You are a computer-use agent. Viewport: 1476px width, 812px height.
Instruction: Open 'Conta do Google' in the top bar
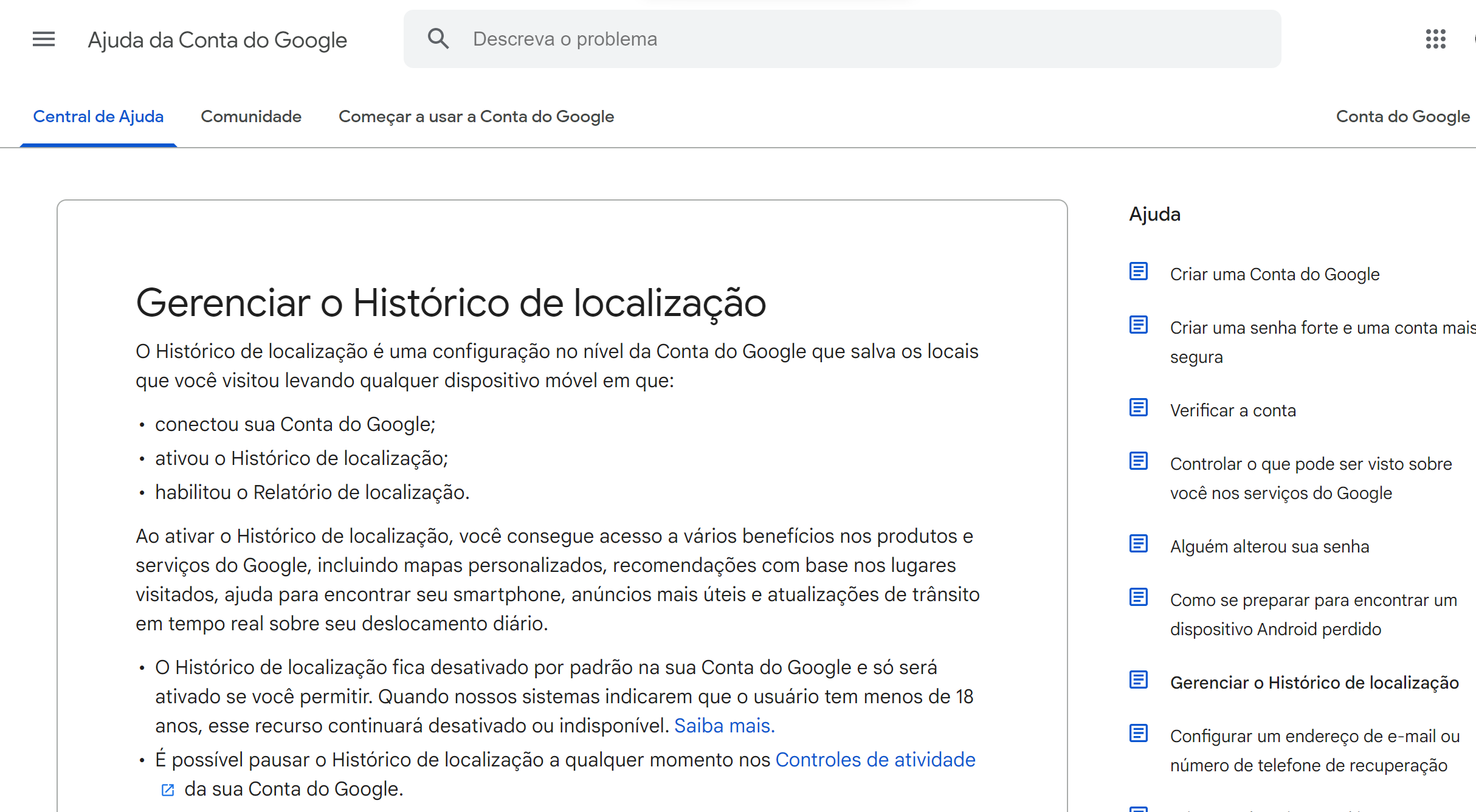click(1402, 116)
